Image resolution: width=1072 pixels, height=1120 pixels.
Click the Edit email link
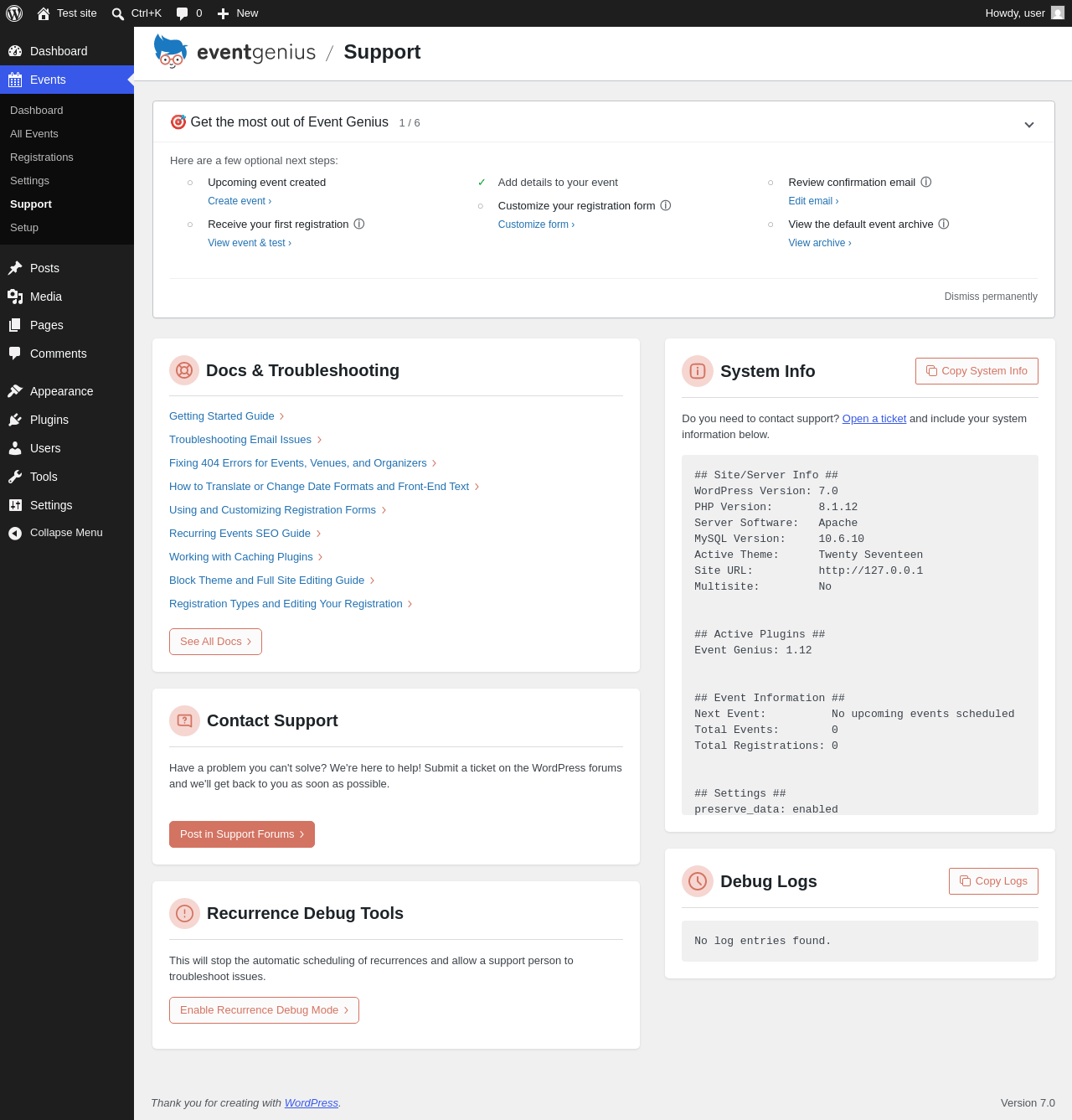[x=813, y=201]
